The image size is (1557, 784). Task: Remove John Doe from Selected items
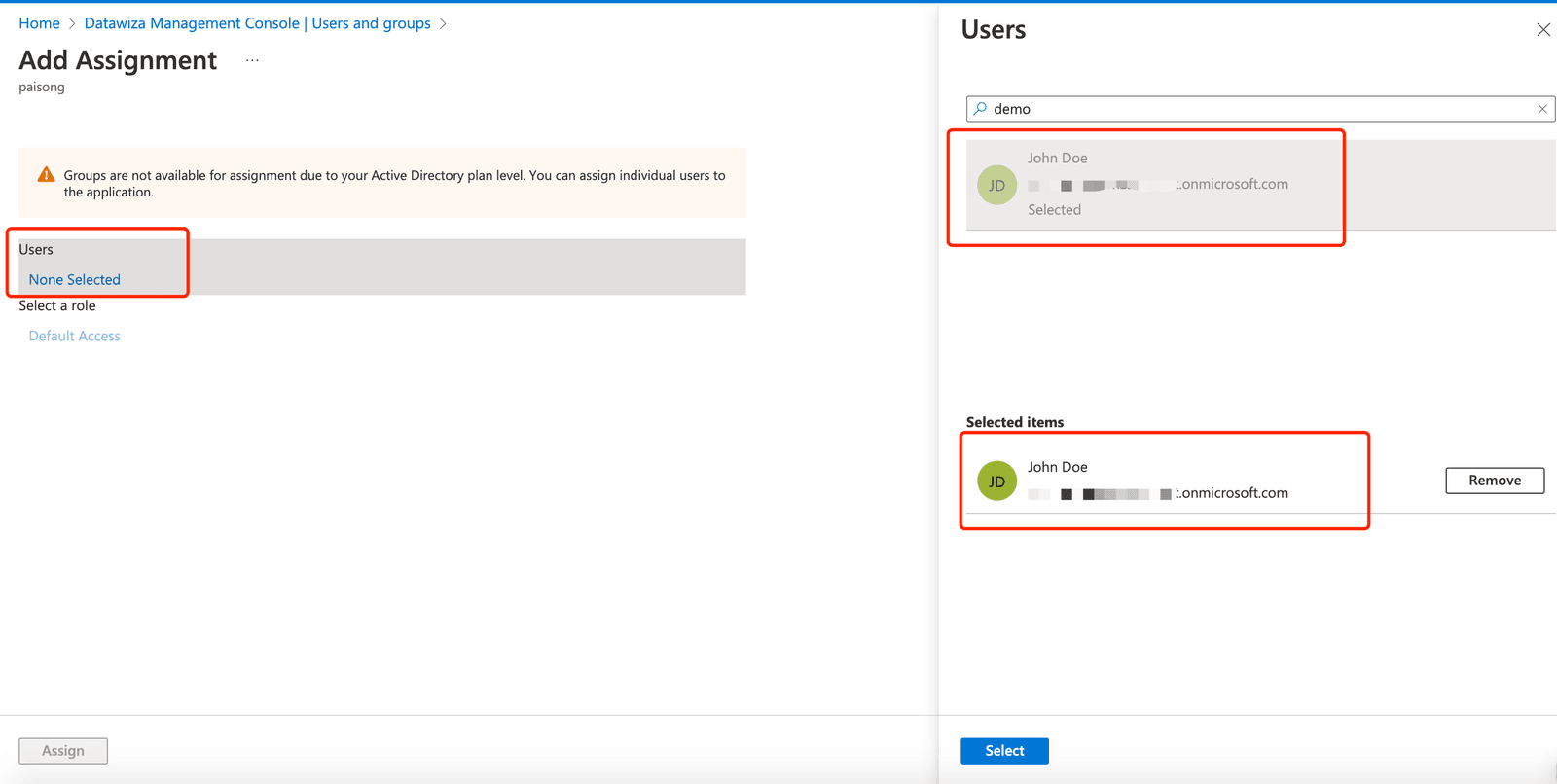pyautogui.click(x=1495, y=481)
